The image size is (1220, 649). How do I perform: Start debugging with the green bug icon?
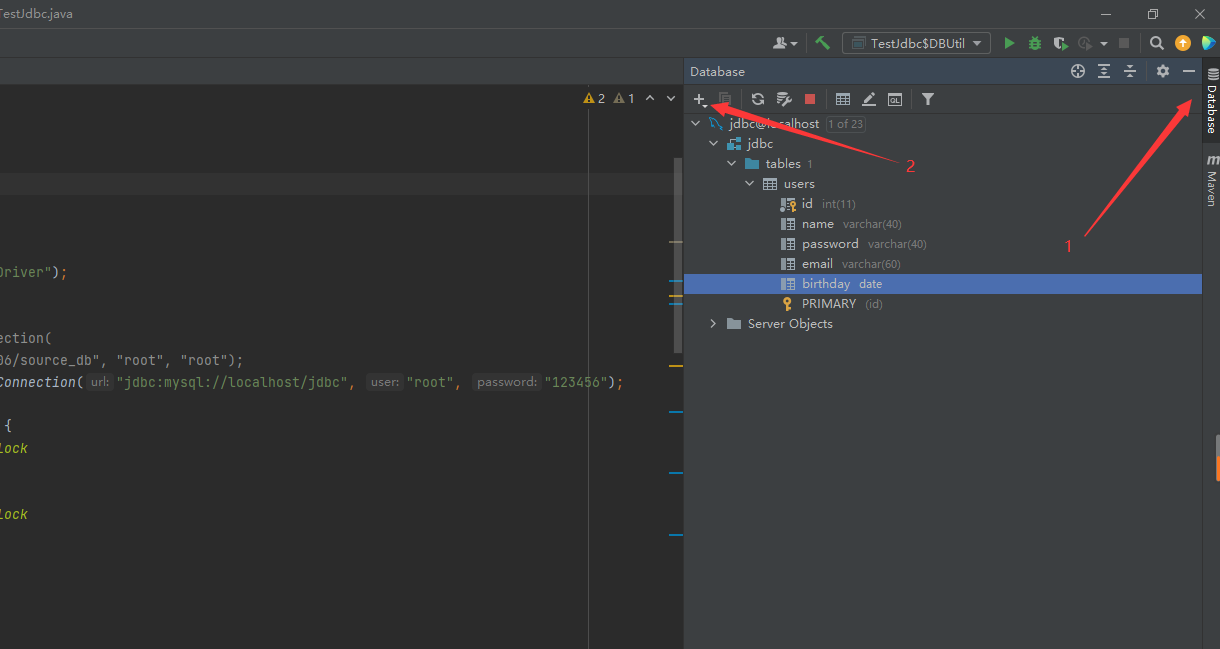(1035, 43)
